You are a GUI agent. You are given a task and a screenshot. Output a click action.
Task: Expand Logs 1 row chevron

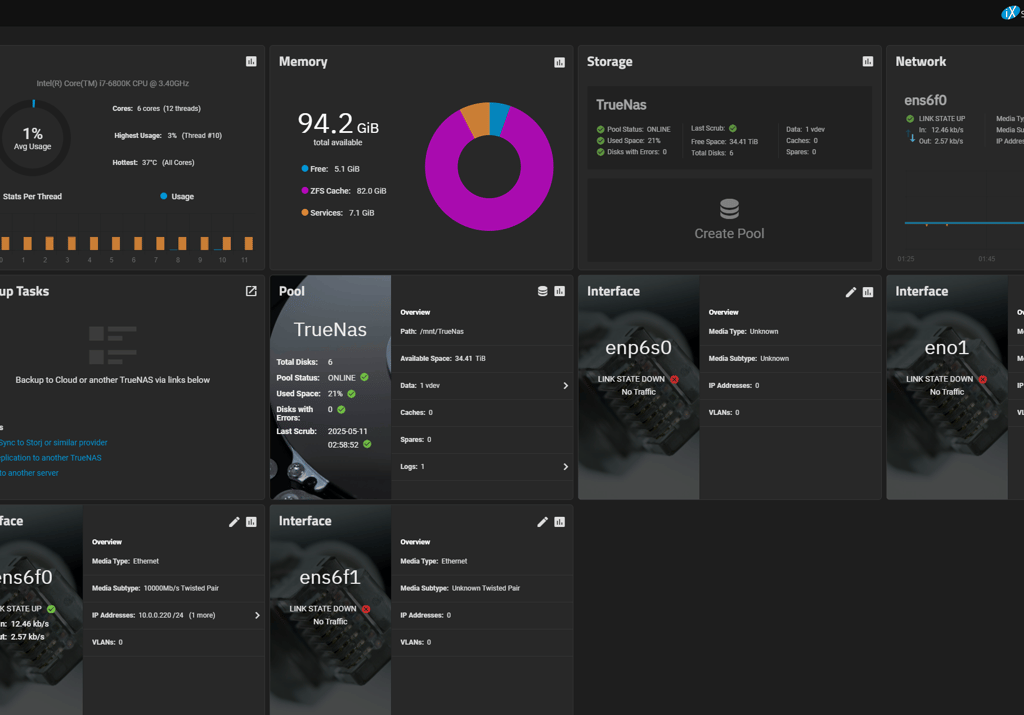[566, 467]
